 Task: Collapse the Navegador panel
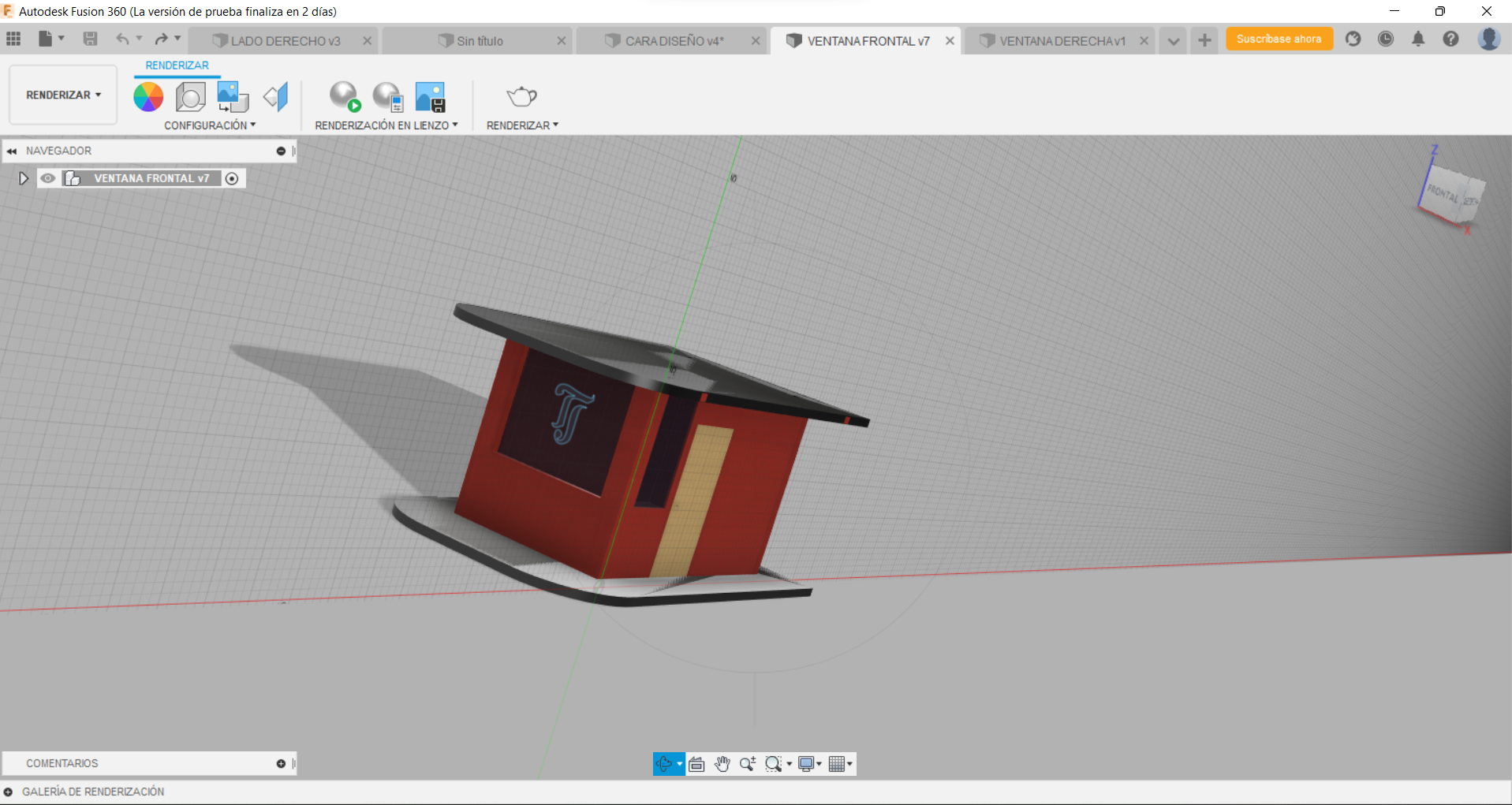11,150
